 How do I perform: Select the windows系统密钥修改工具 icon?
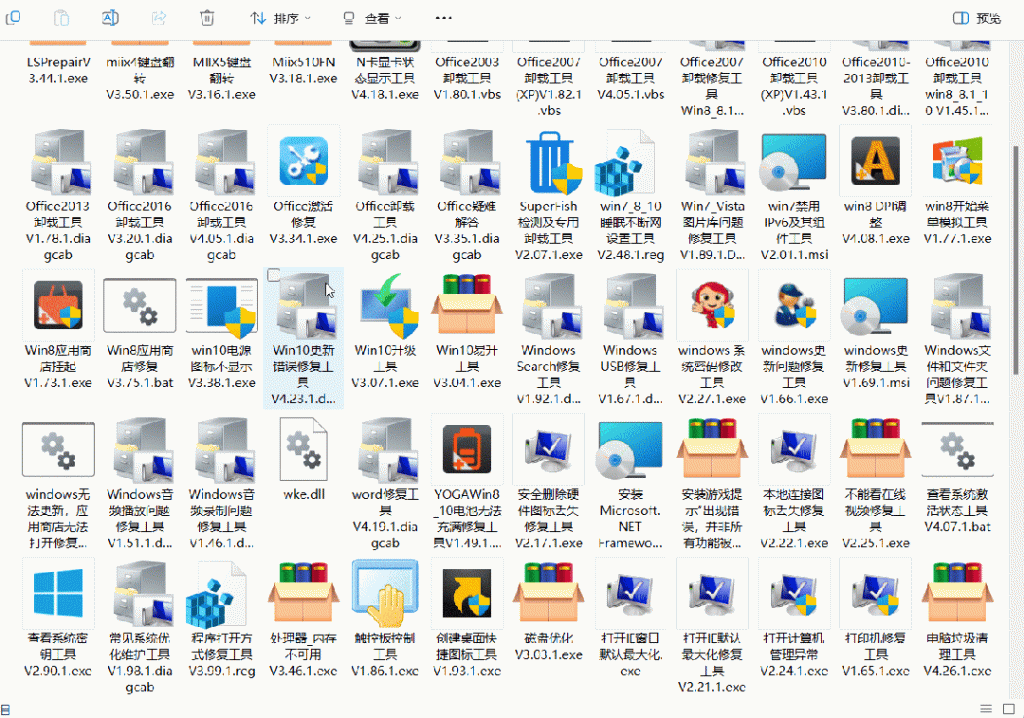click(x=712, y=305)
